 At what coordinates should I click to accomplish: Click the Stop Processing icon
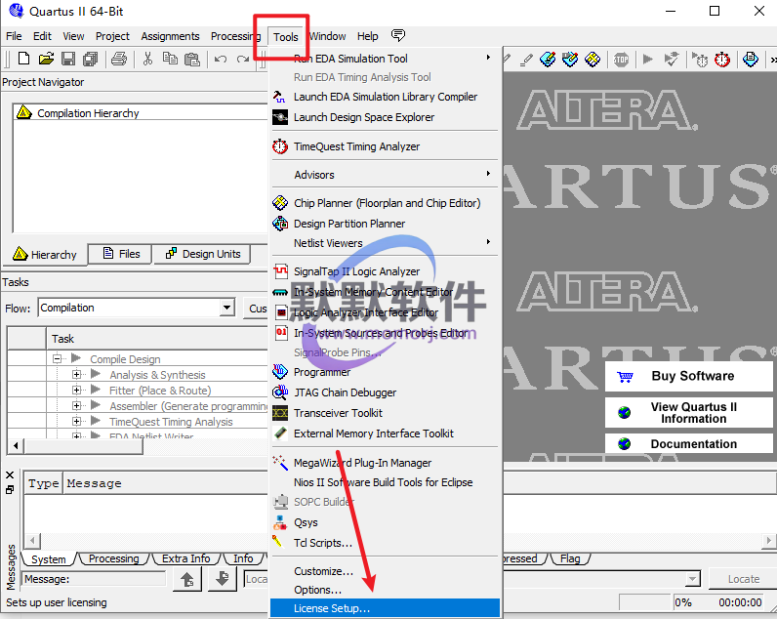pos(621,60)
